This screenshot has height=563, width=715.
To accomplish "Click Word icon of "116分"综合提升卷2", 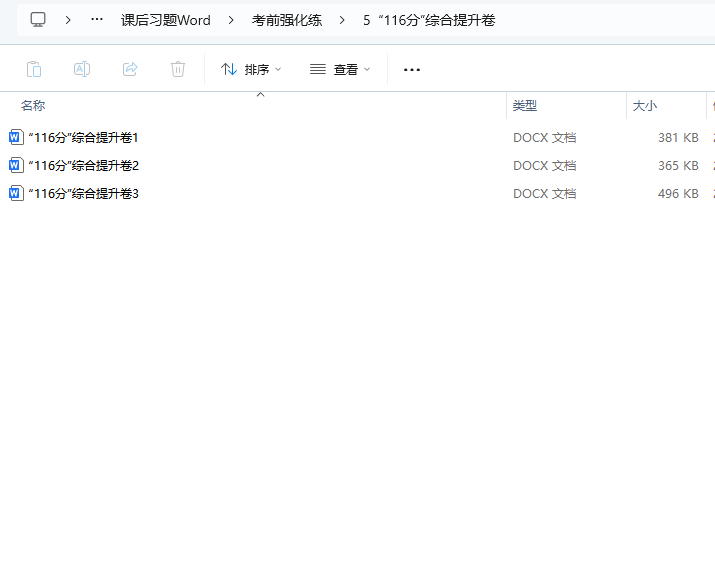I will pos(16,165).
